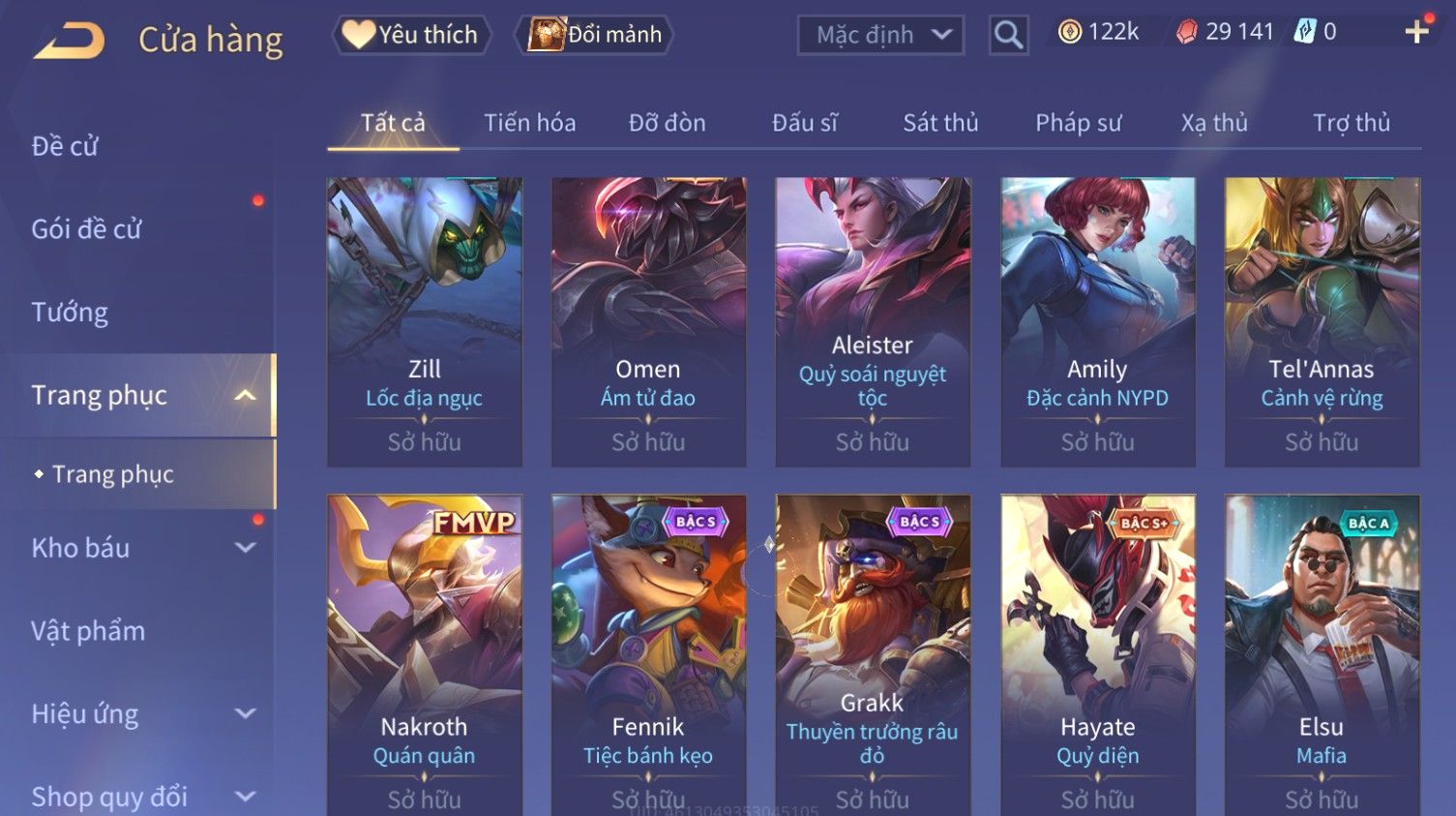Switch to the Pháp sư tab

pos(1078,123)
